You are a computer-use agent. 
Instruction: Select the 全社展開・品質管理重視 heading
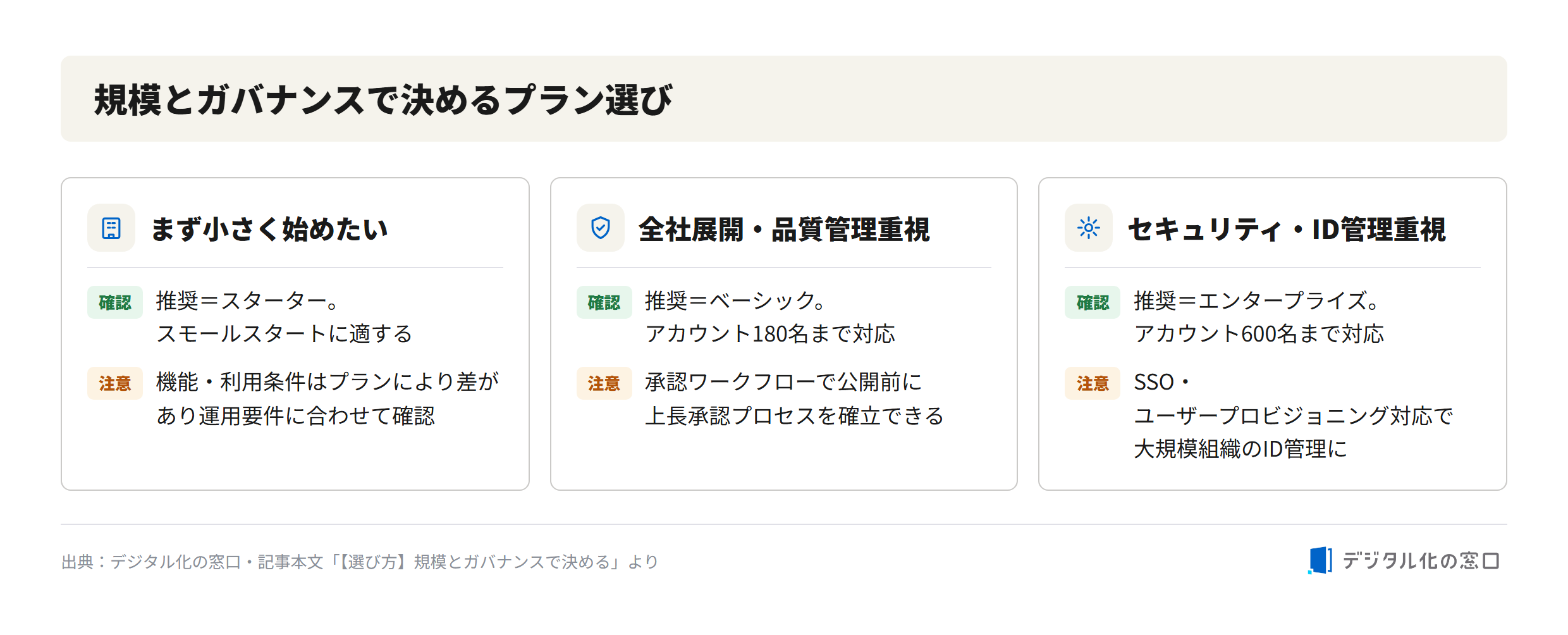pos(784,229)
